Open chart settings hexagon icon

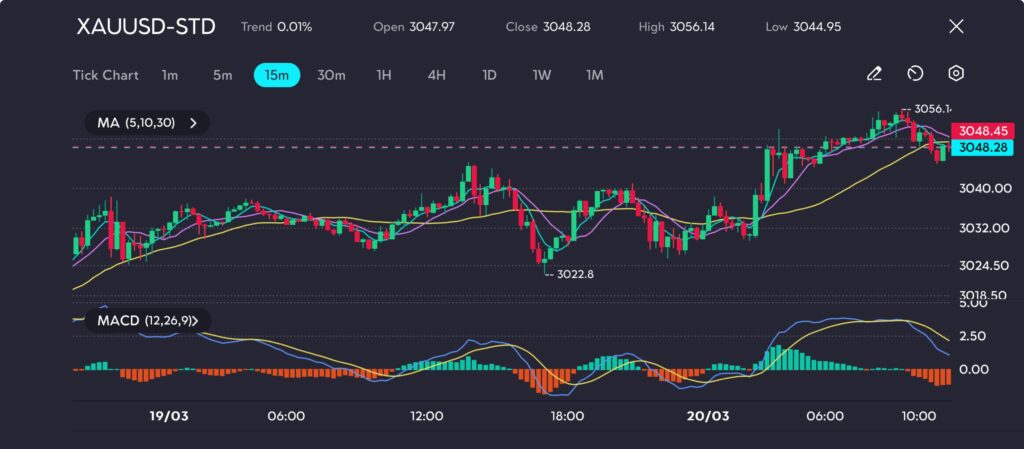(956, 74)
